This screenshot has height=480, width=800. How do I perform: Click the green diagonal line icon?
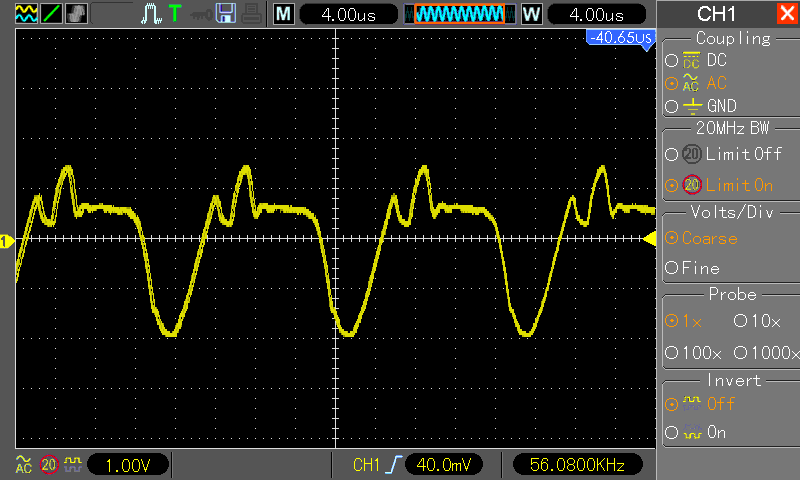[50, 14]
